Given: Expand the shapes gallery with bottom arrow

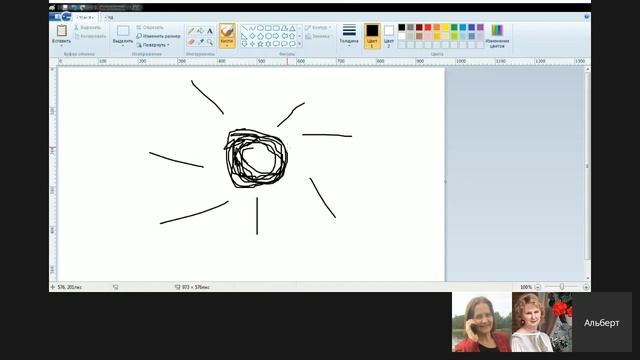Looking at the screenshot, I should (300, 44).
